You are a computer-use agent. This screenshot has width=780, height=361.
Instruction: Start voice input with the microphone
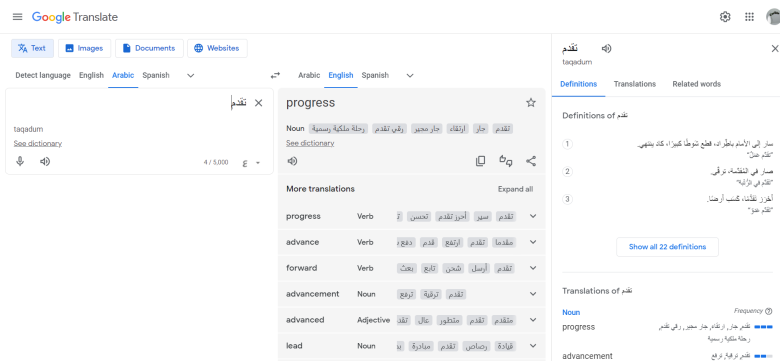(x=20, y=162)
